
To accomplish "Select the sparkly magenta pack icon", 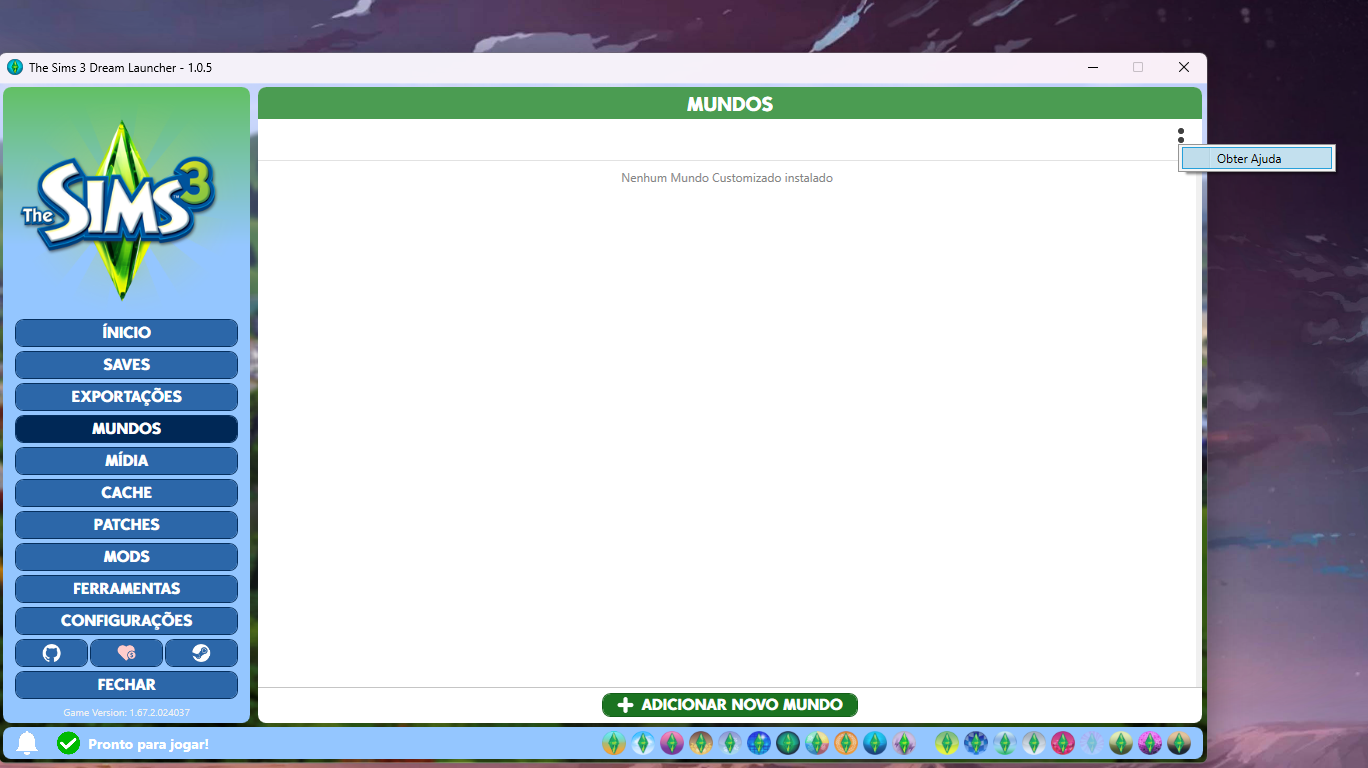I will coord(1150,743).
